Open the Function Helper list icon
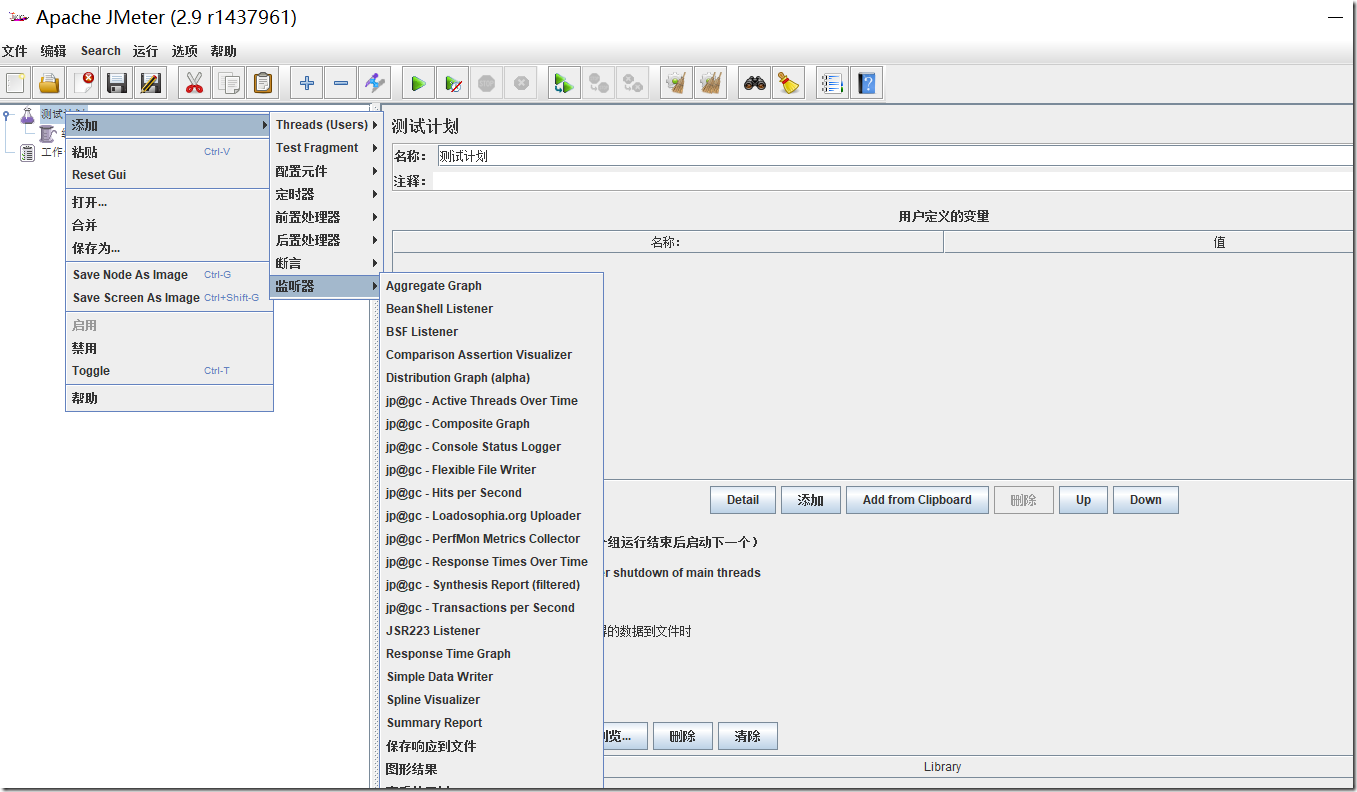Viewport: 1357px width, 792px height. pyautogui.click(x=832, y=83)
